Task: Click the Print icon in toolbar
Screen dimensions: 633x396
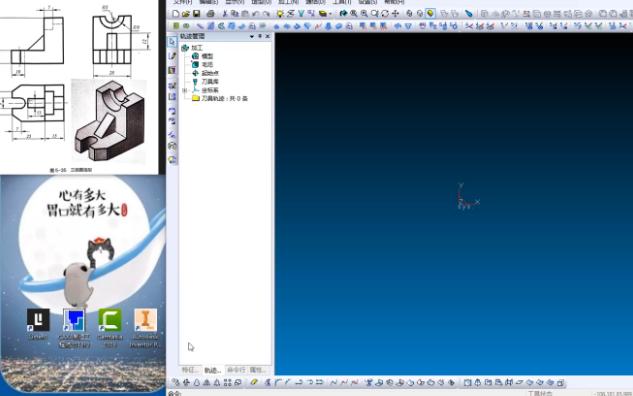Action: pos(210,14)
